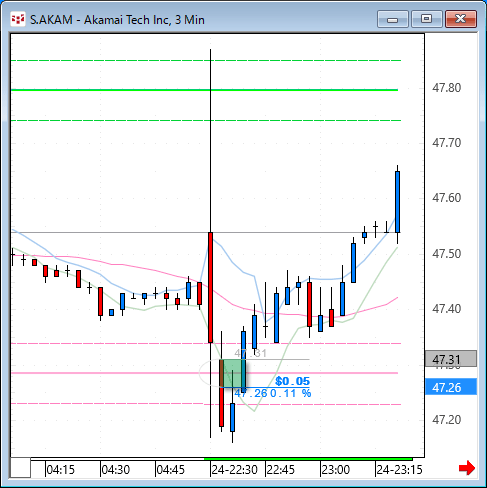Click the green session bar above time axis

click(308, 459)
